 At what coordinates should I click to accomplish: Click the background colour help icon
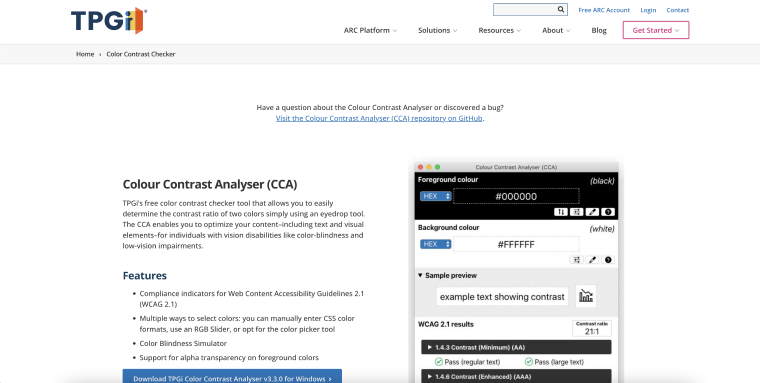click(x=608, y=260)
